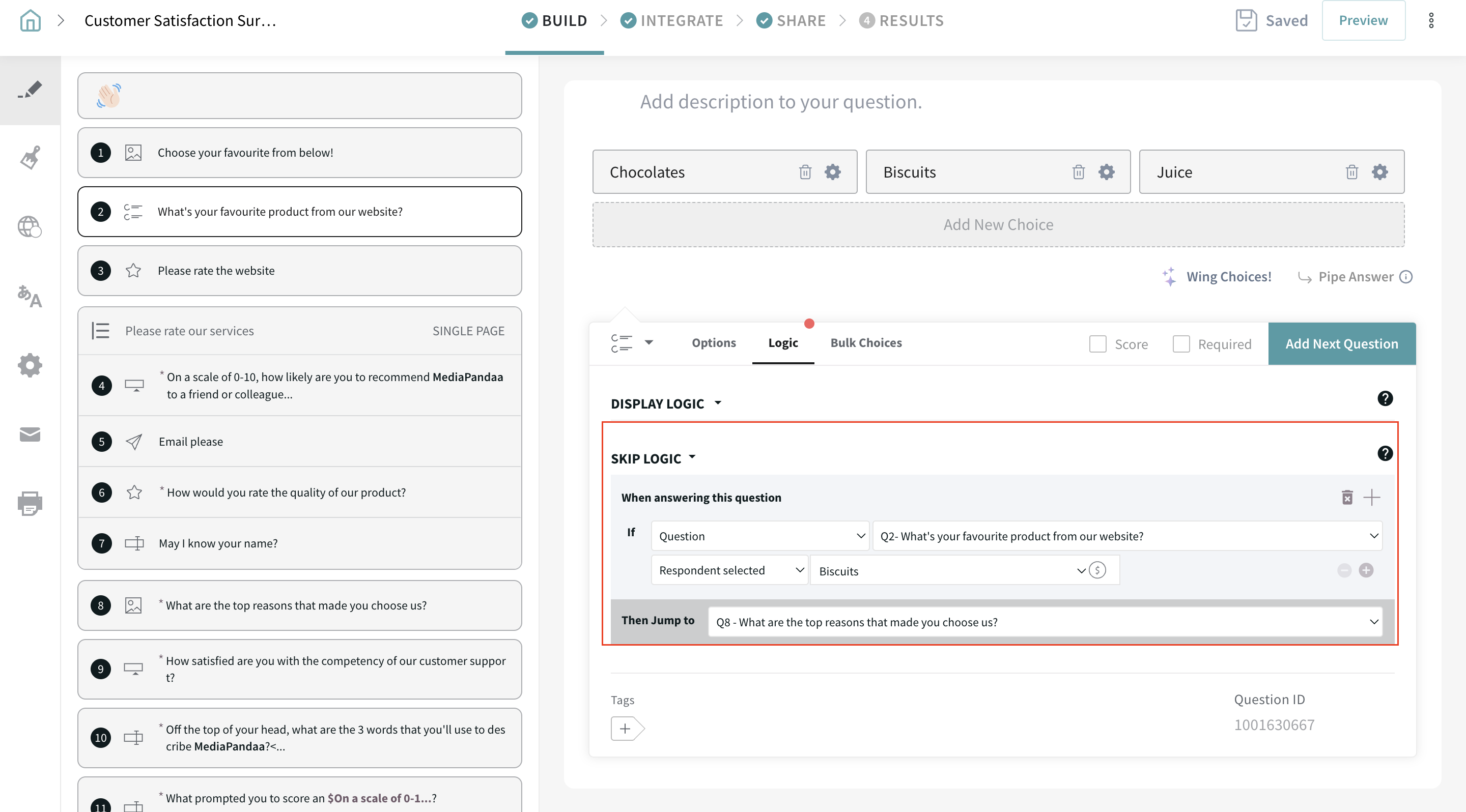Click Add New Choice area
This screenshot has height=812, width=1466.
tap(998, 224)
